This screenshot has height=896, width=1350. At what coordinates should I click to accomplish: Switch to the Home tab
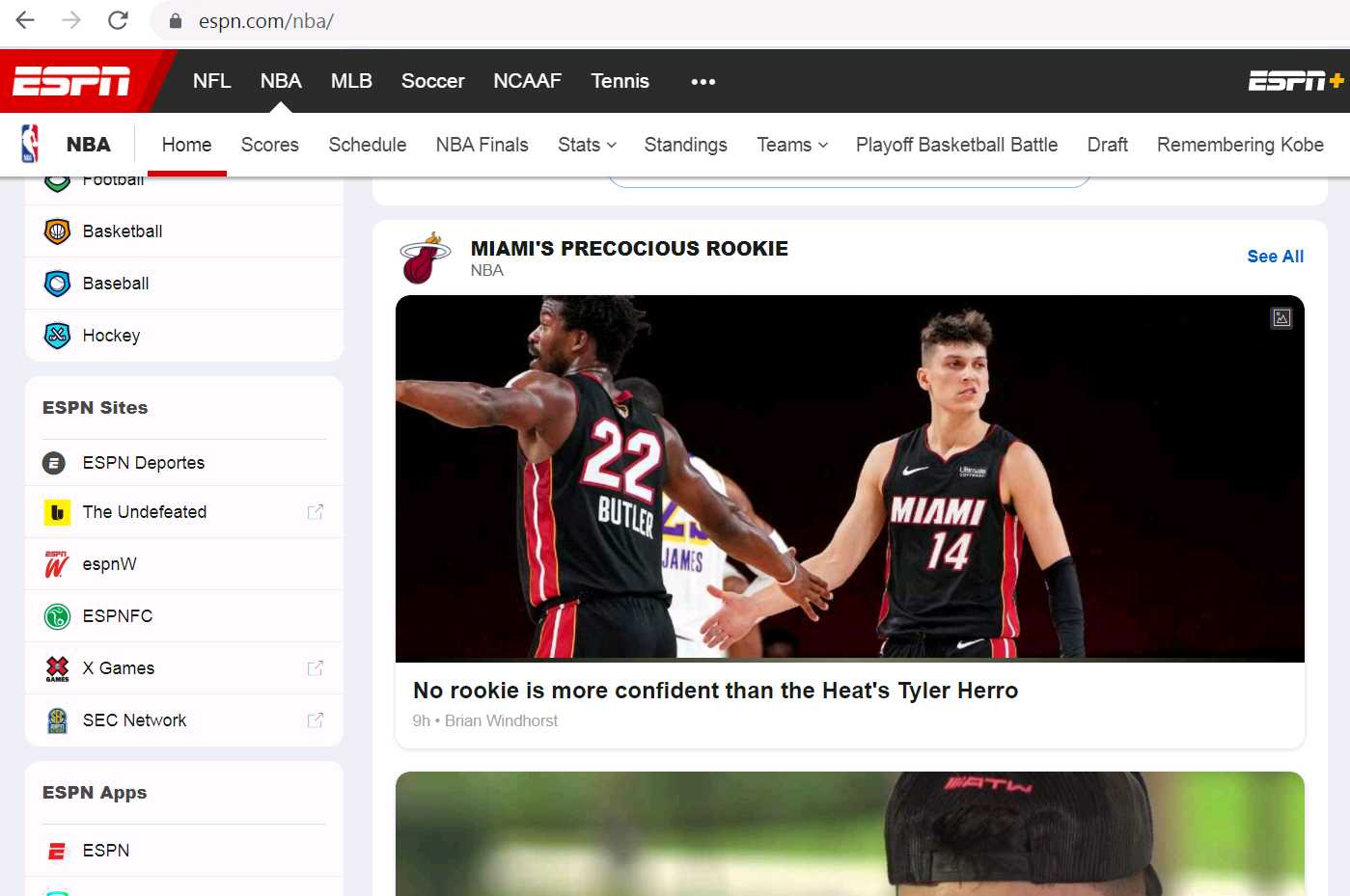[x=186, y=145]
